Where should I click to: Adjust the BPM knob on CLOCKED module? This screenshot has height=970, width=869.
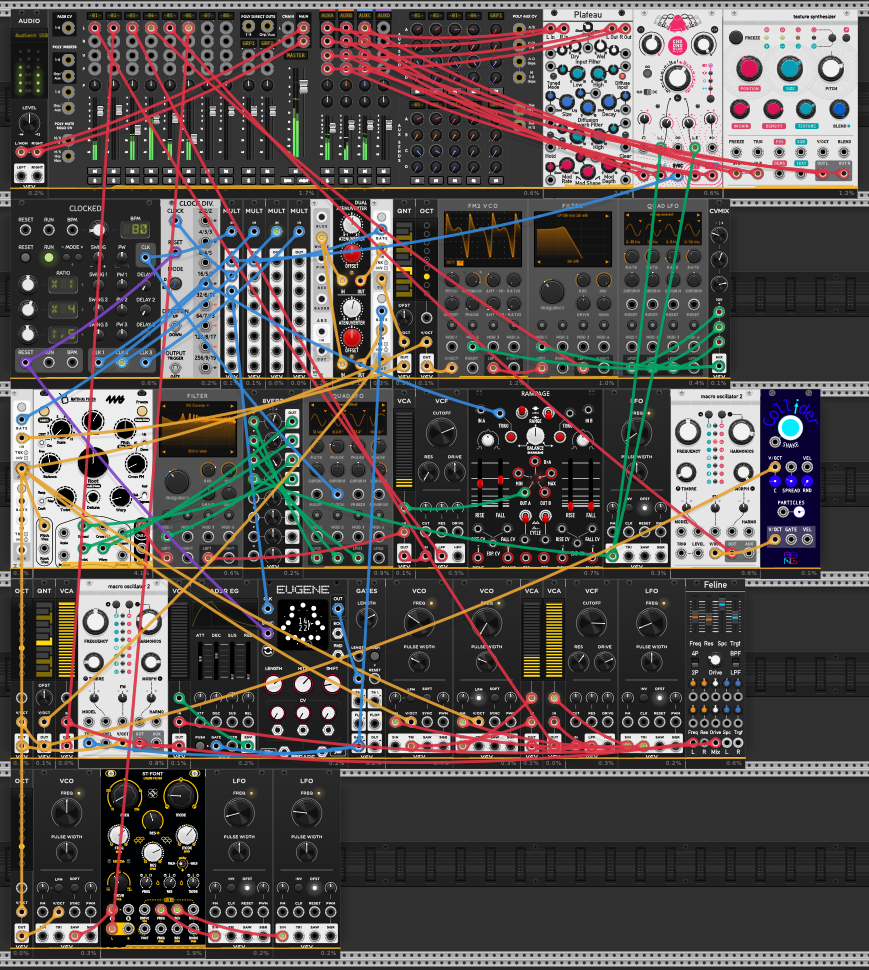[x=97, y=230]
